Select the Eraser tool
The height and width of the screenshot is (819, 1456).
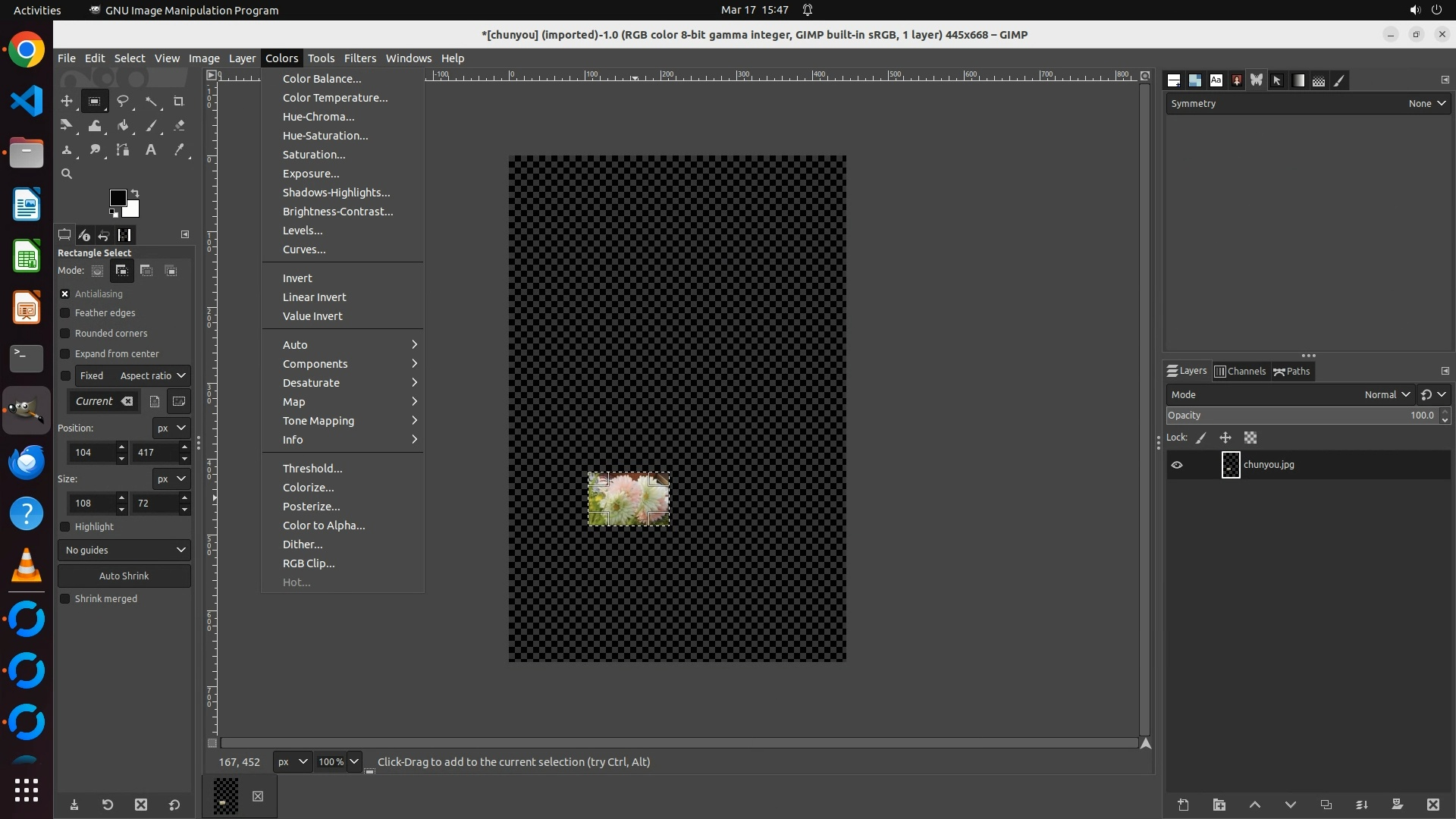pyautogui.click(x=179, y=126)
